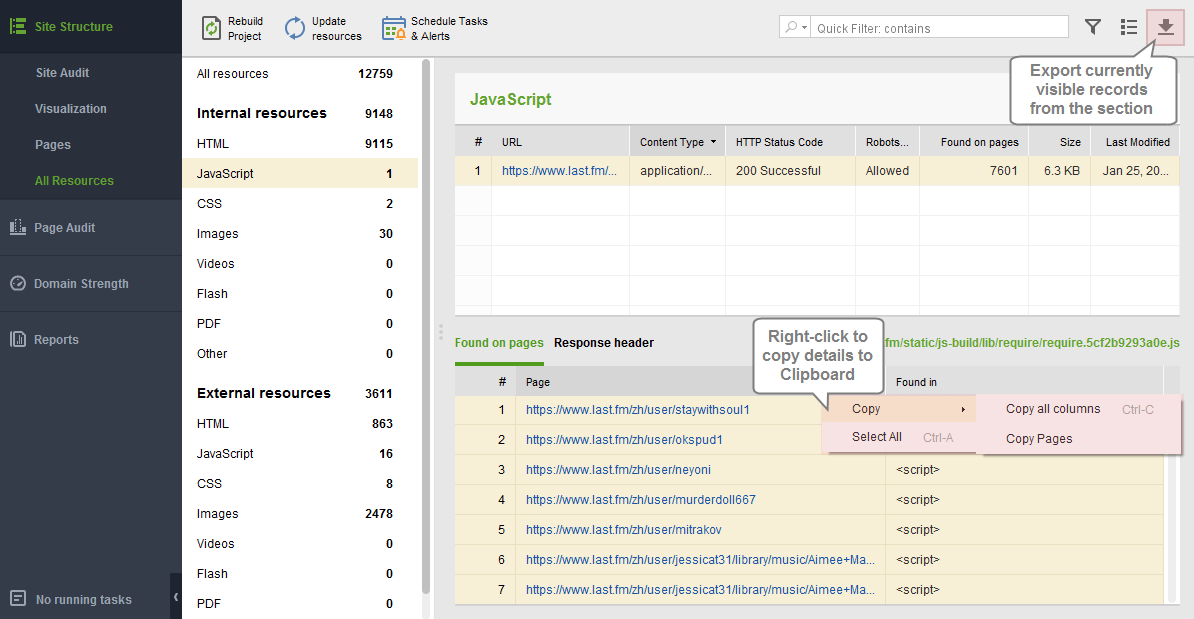This screenshot has height=619, width=1194.
Task: Click the require.js green path link
Action: point(1032,343)
